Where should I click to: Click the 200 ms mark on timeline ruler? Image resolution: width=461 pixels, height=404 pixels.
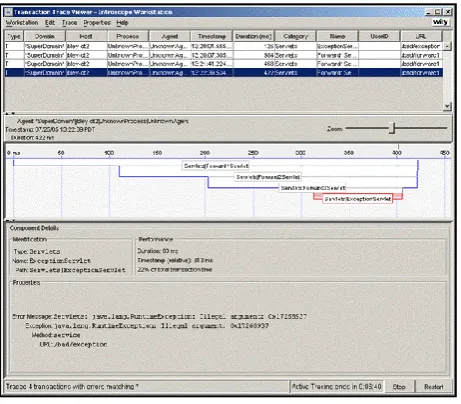click(x=205, y=153)
